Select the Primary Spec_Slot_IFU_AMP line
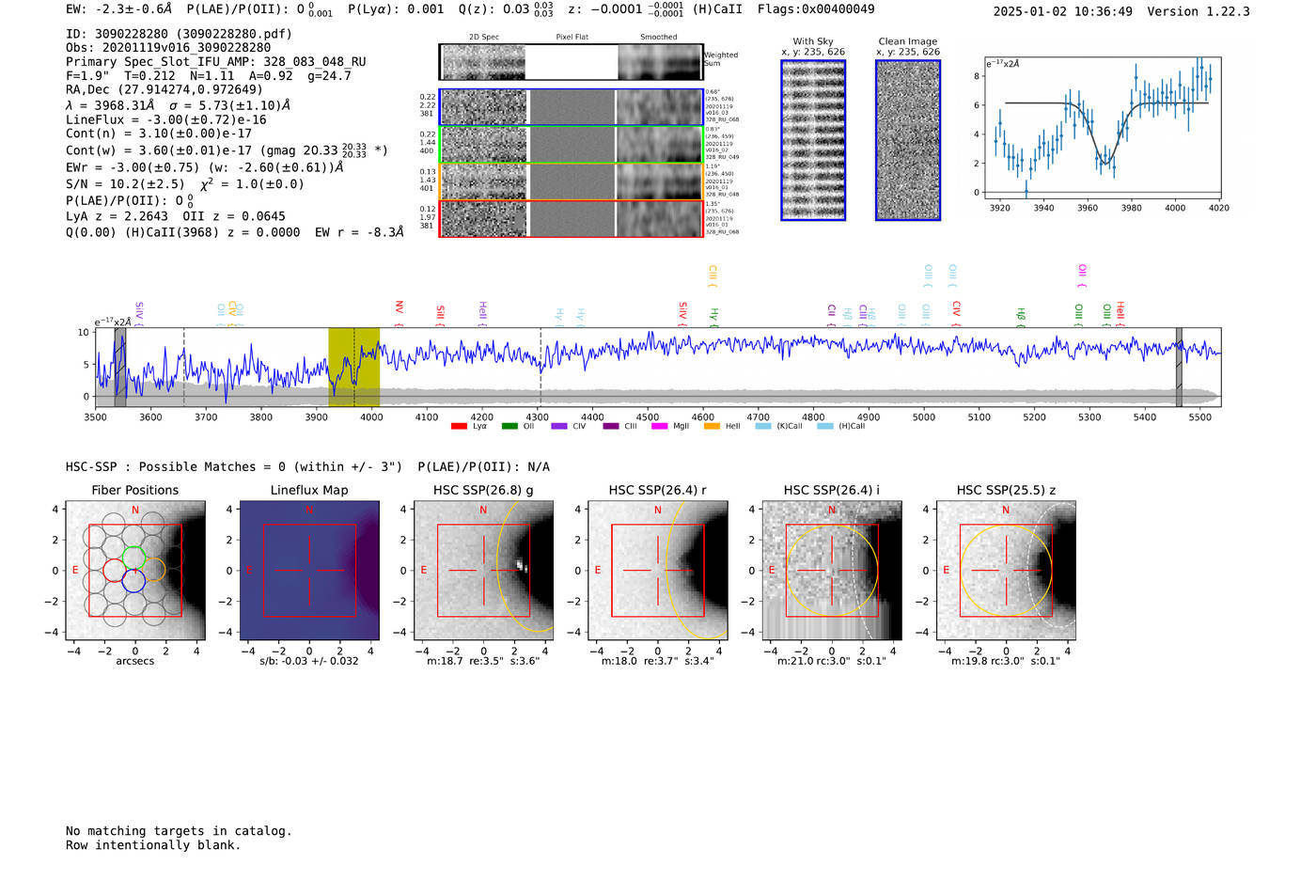Viewport: 1316px width, 896px height. [x=216, y=62]
